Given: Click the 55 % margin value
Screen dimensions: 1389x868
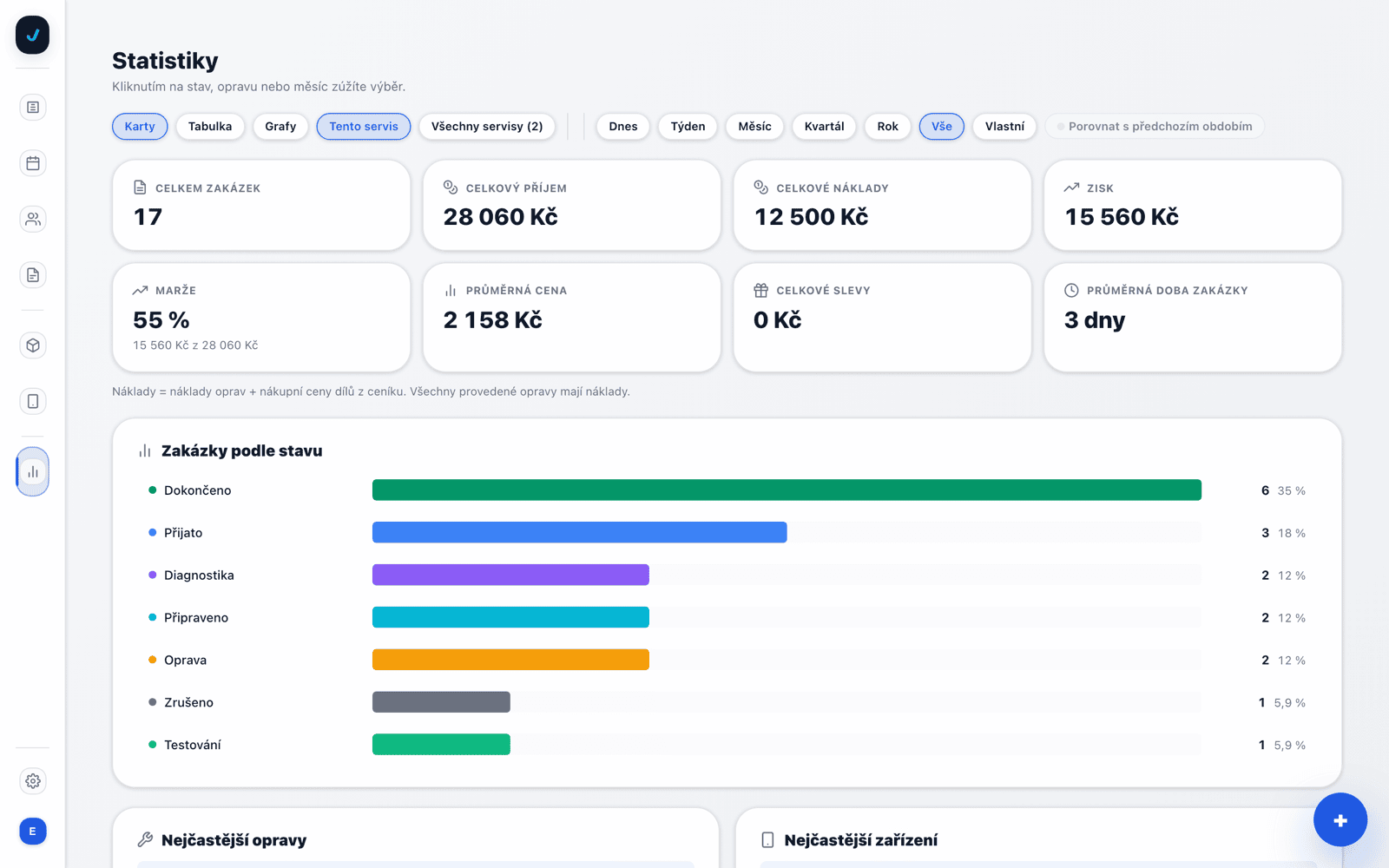Looking at the screenshot, I should (x=161, y=320).
